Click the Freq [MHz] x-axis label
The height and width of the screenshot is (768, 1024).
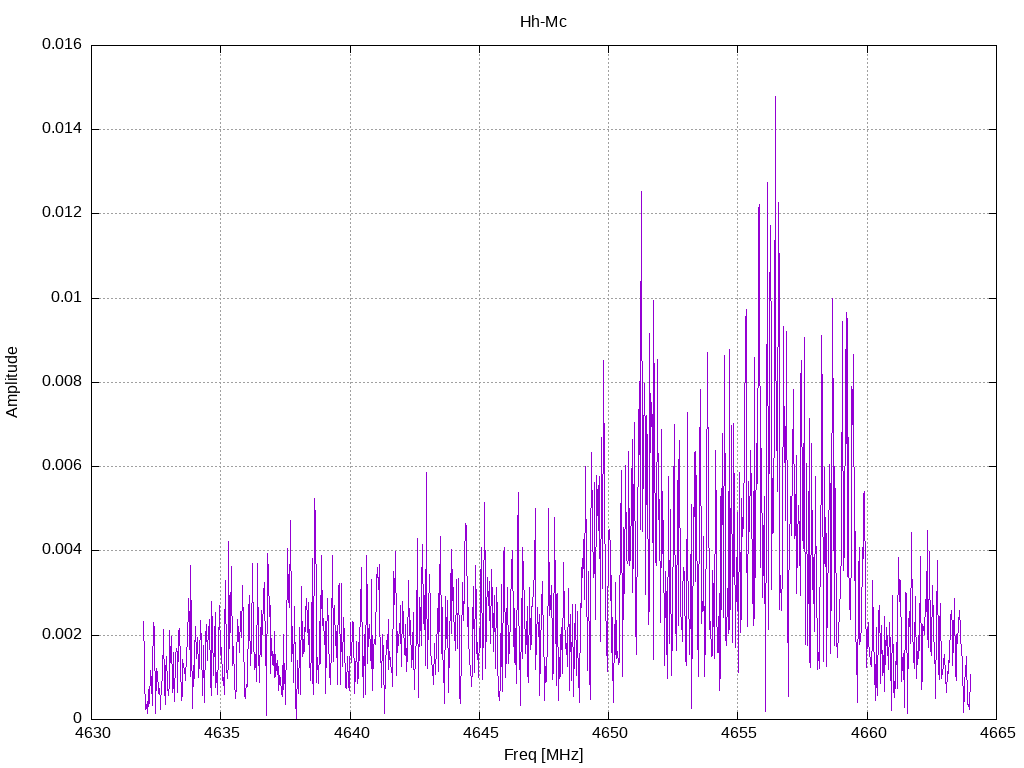543,755
